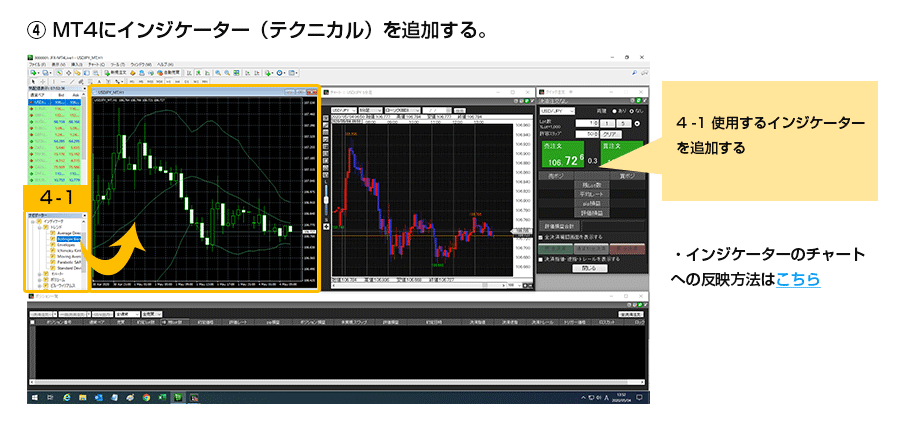The height and width of the screenshot is (427, 900).
Task: Open the チャート(C) menu
Action: tap(96, 65)
